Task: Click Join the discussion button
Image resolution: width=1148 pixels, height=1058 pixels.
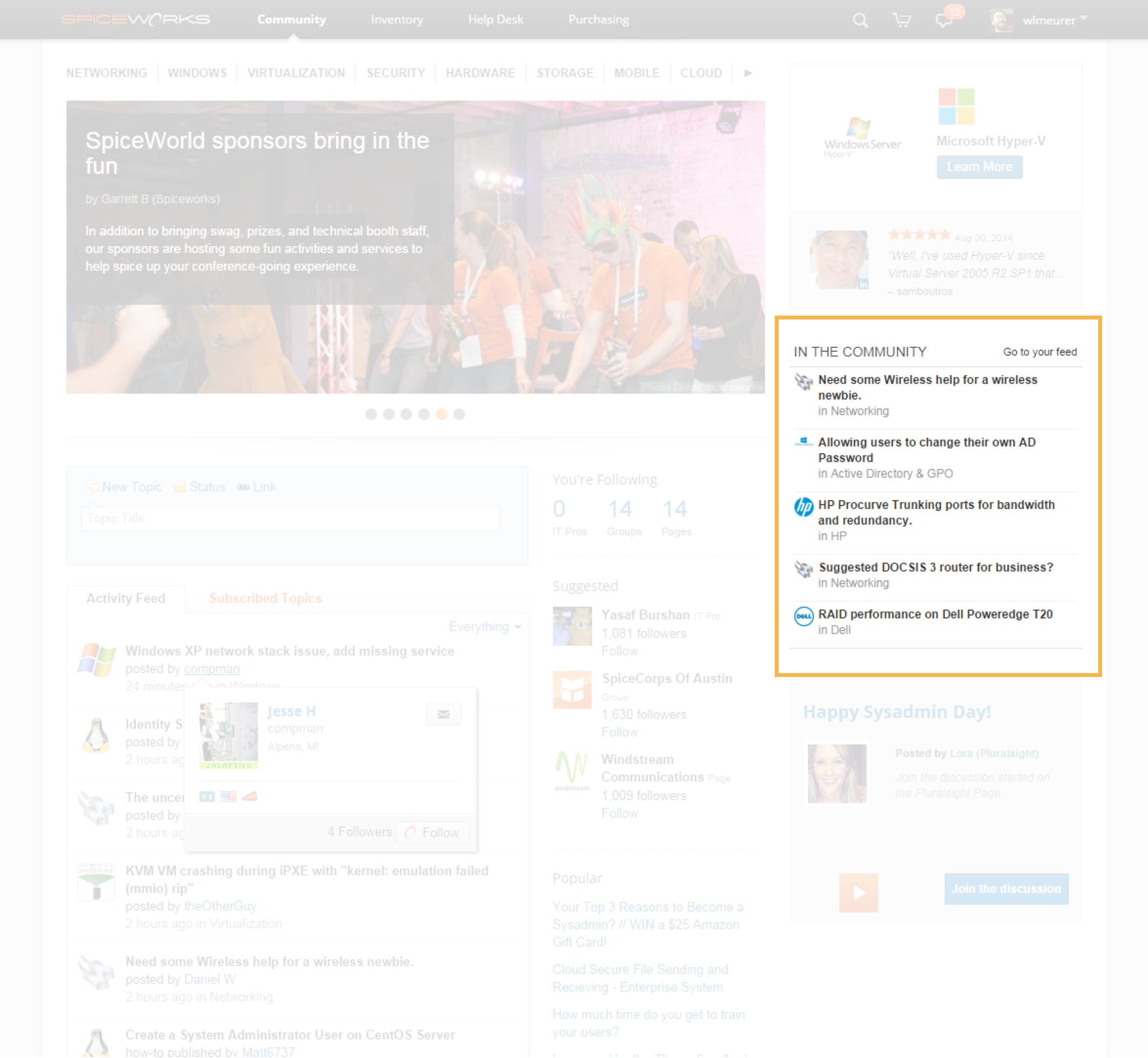Action: pos(1006,889)
